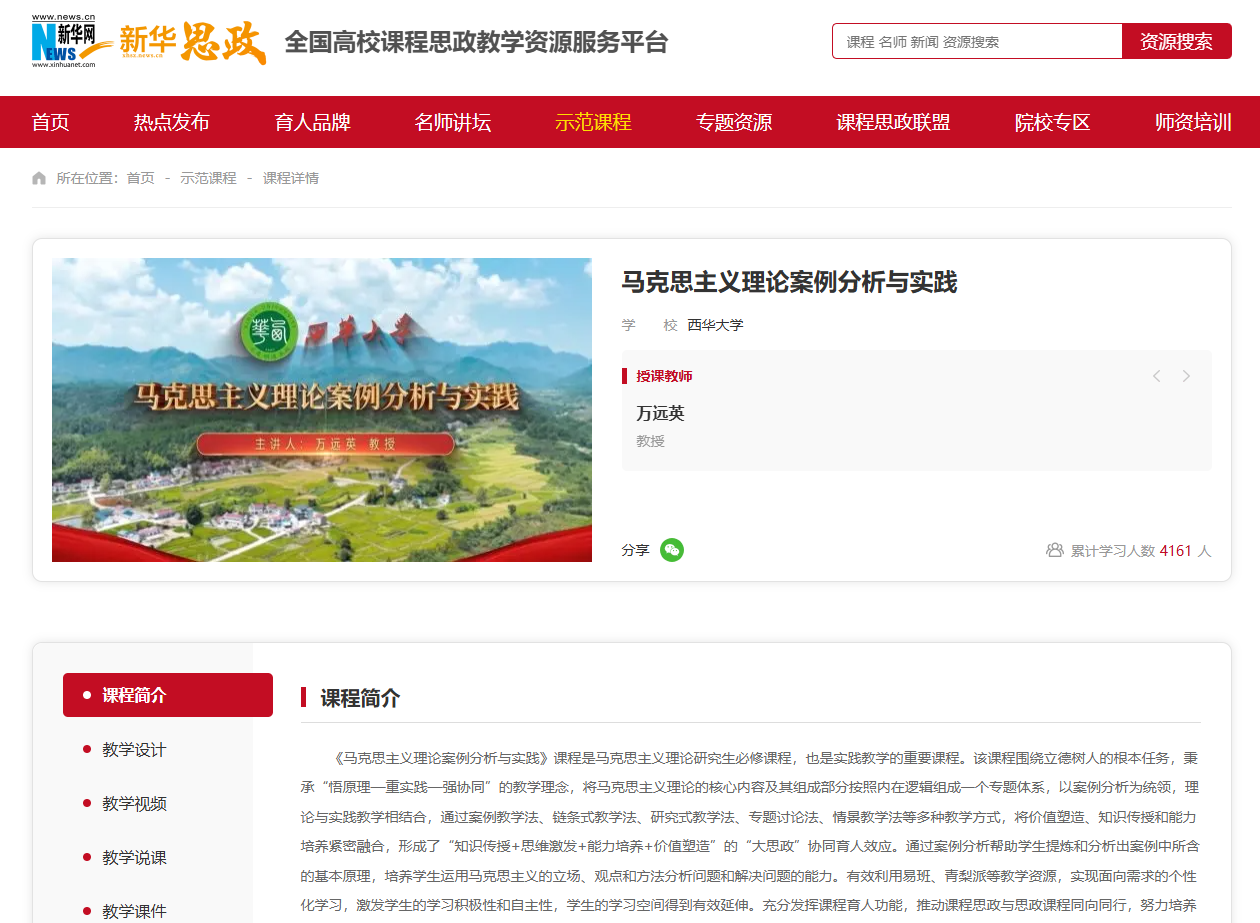Open 院校专区 navigation item
The width and height of the screenshot is (1260, 923).
(x=1052, y=122)
